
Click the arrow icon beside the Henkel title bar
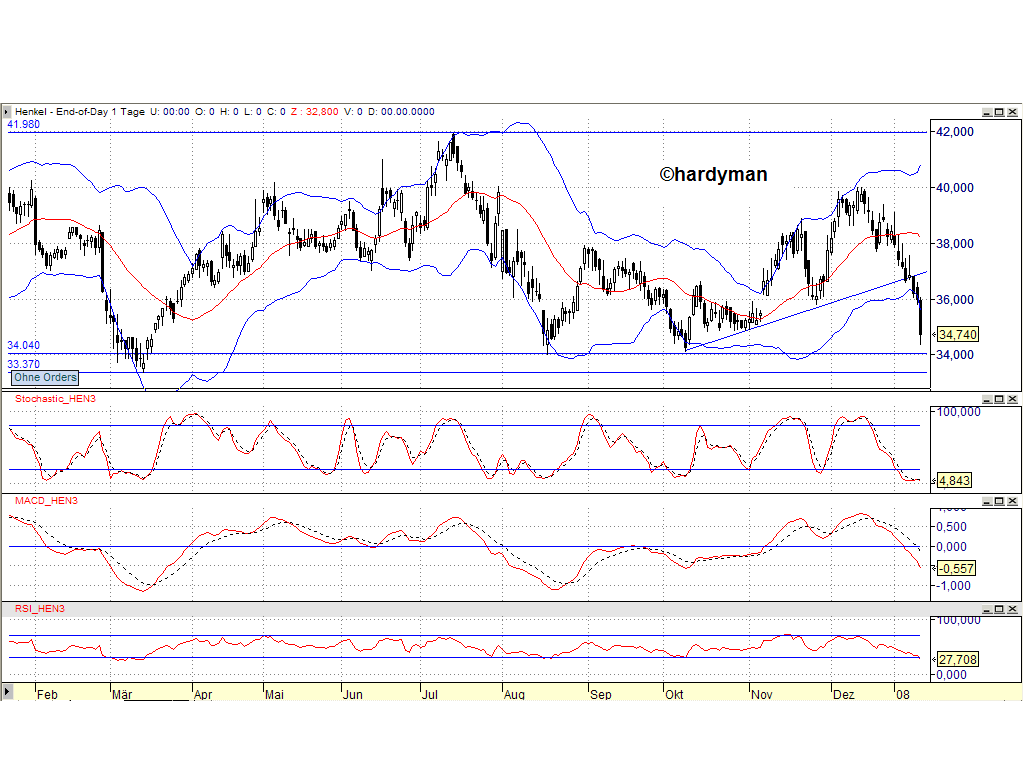pyautogui.click(x=5, y=111)
